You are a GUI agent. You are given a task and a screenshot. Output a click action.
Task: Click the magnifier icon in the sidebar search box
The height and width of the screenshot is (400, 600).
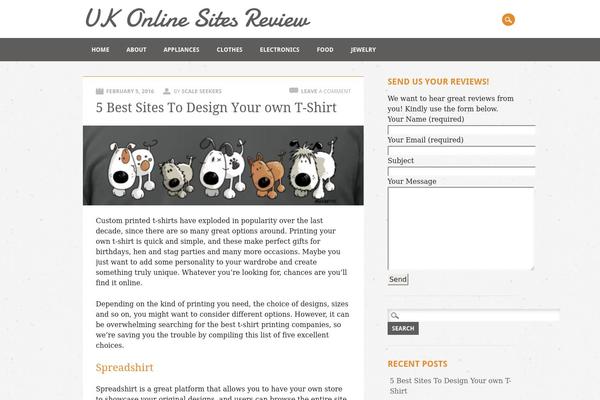coord(395,316)
